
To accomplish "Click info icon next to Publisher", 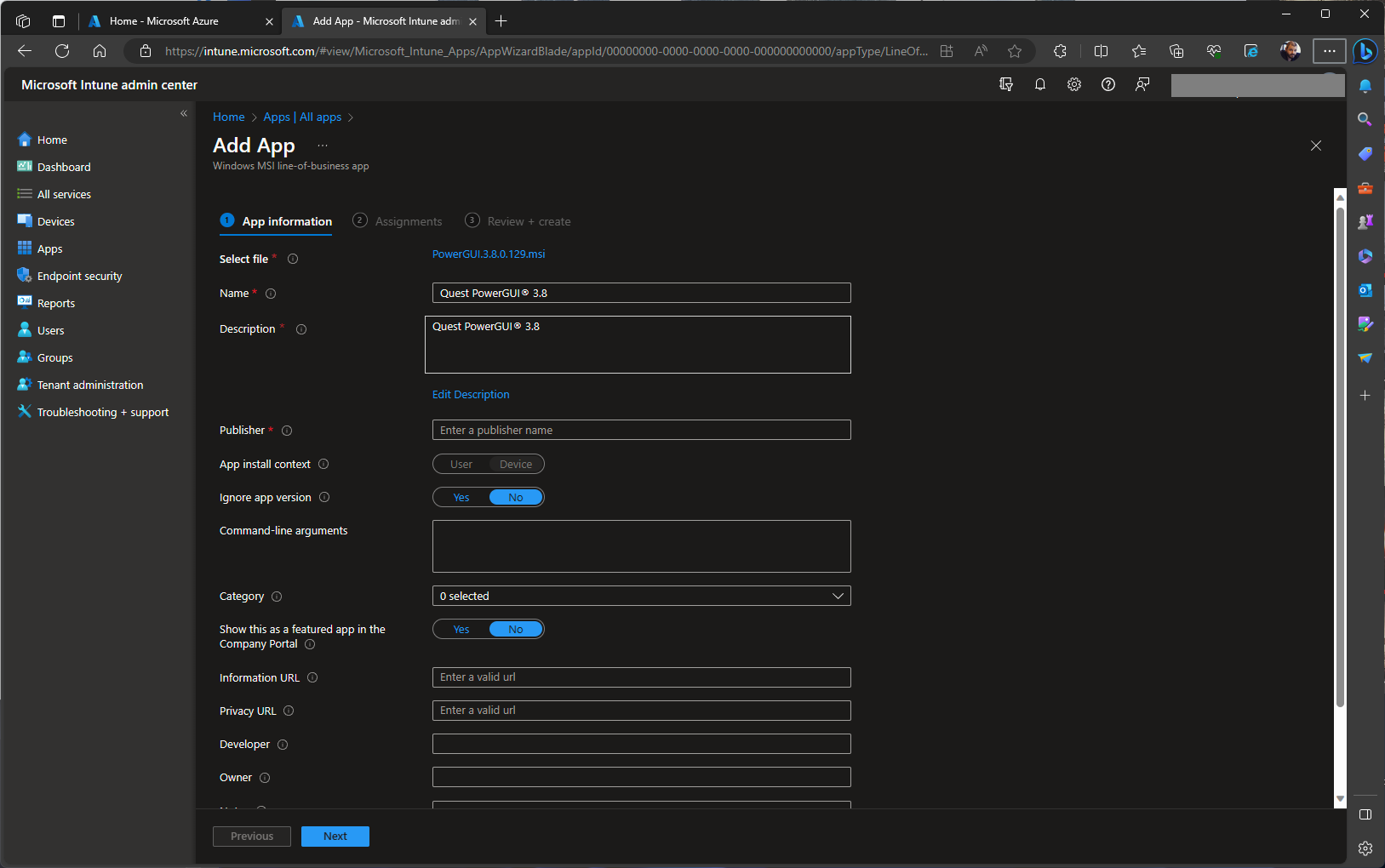I will tap(287, 431).
